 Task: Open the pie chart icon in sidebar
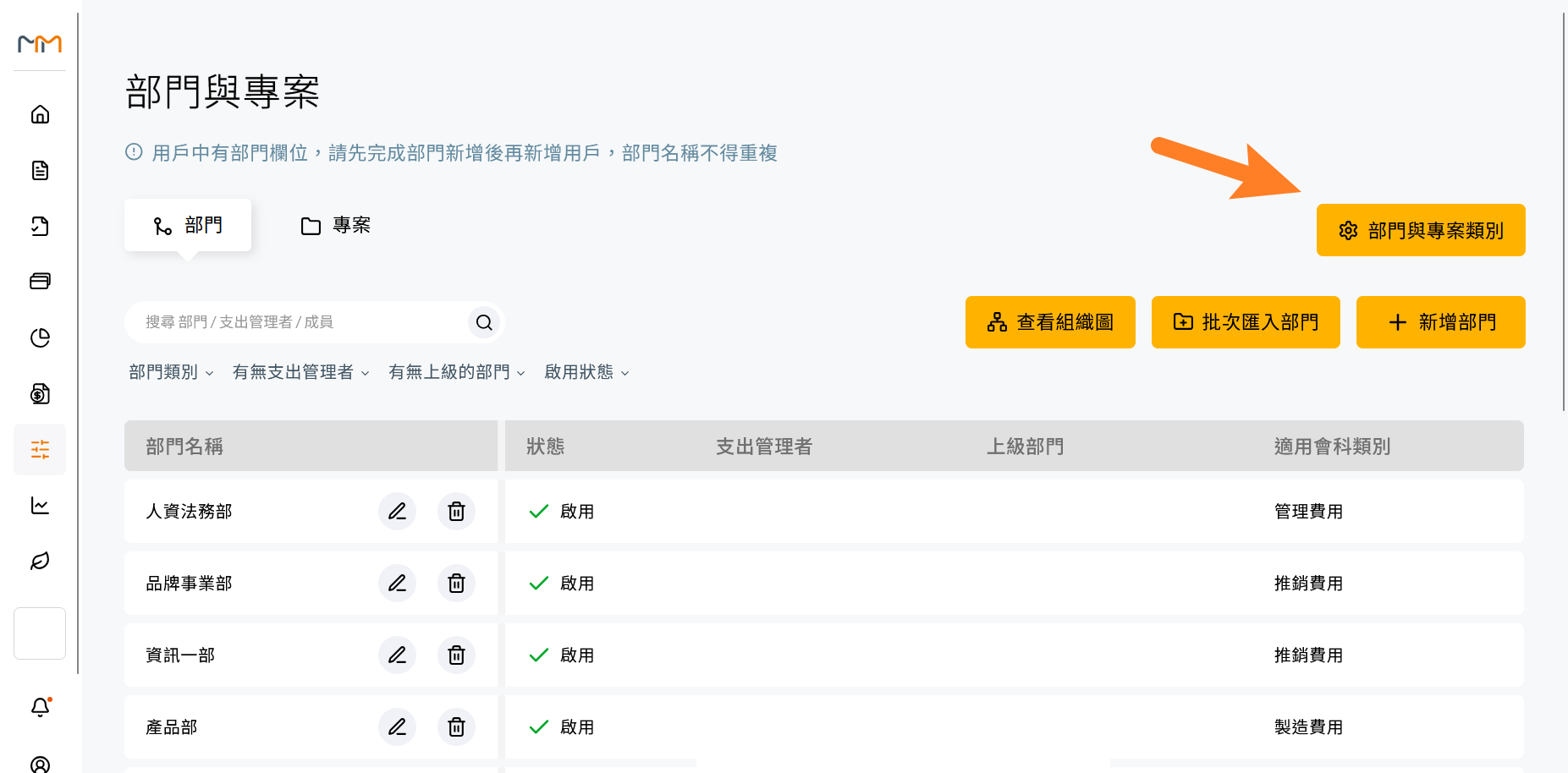(x=40, y=337)
